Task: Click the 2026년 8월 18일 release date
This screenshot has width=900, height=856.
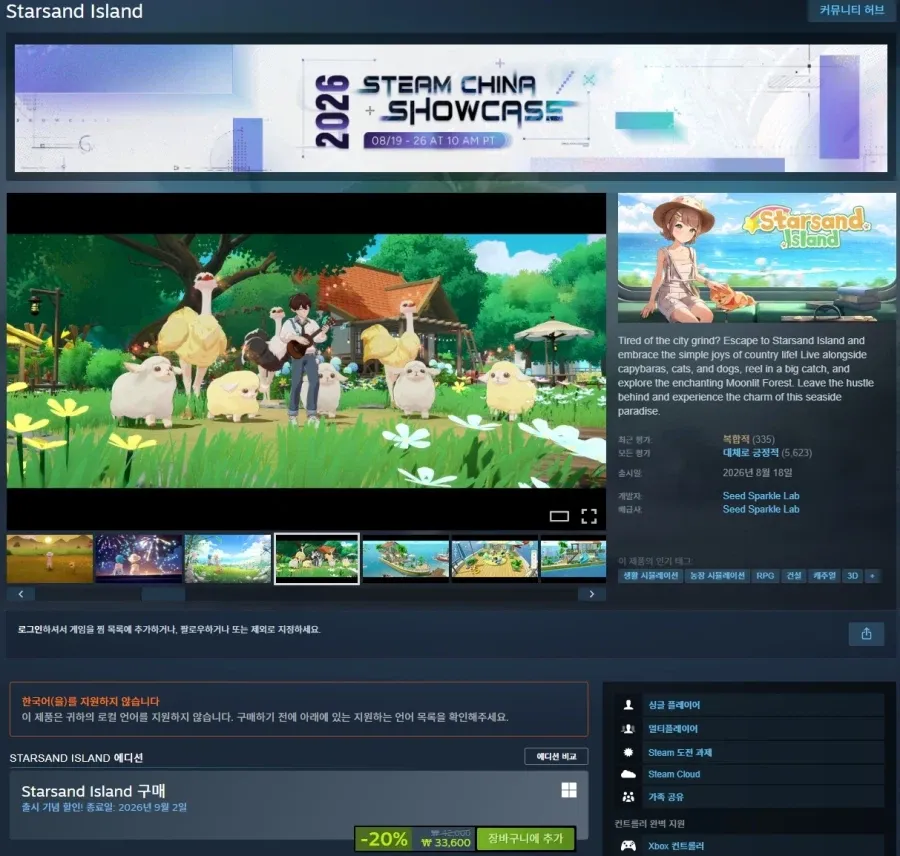Action: 757,472
